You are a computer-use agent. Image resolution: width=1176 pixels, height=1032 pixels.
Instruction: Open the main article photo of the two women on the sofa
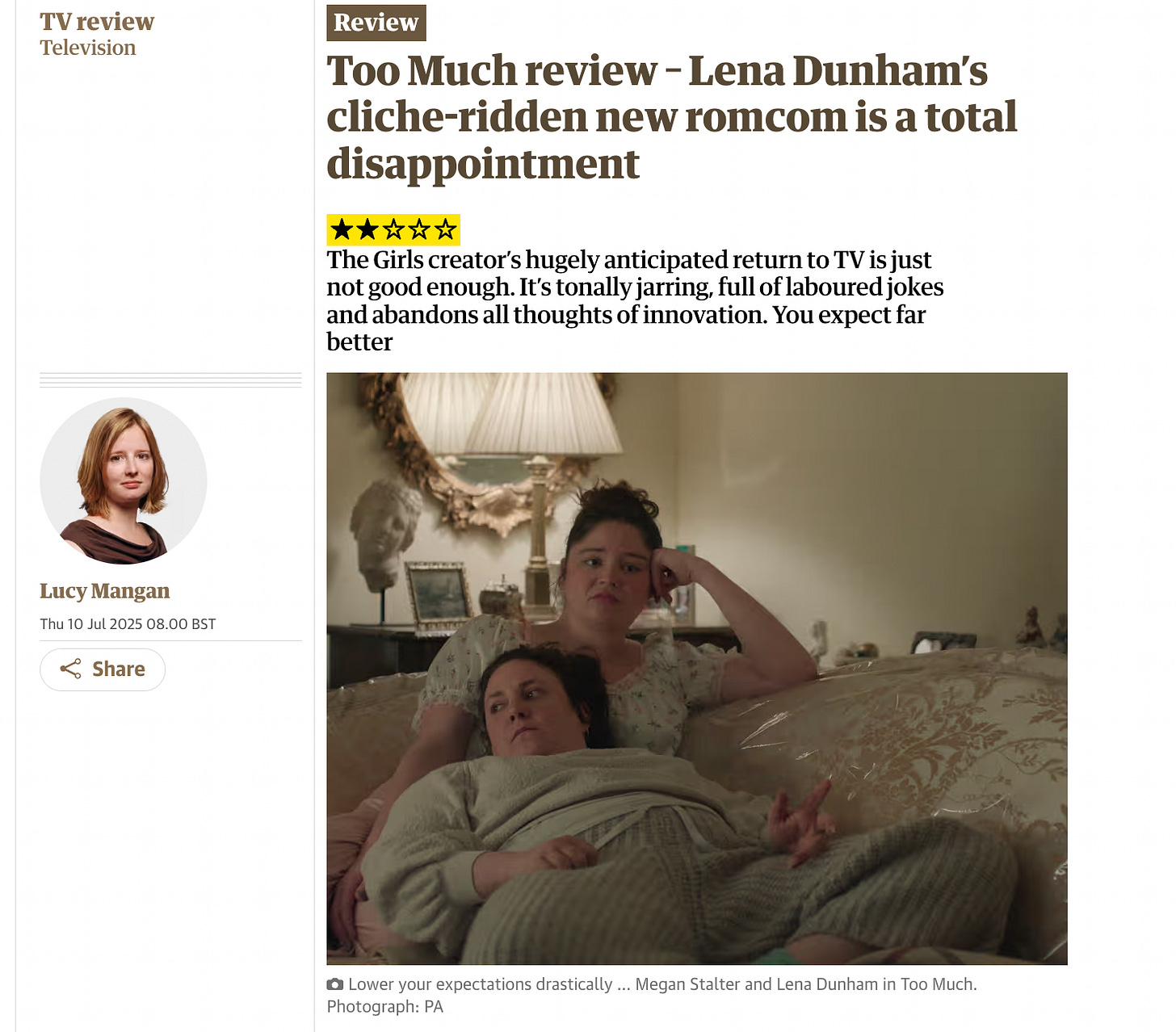click(697, 669)
